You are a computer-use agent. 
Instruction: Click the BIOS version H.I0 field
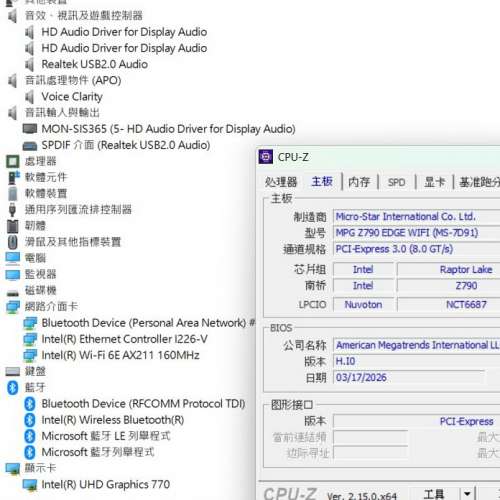tap(417, 361)
